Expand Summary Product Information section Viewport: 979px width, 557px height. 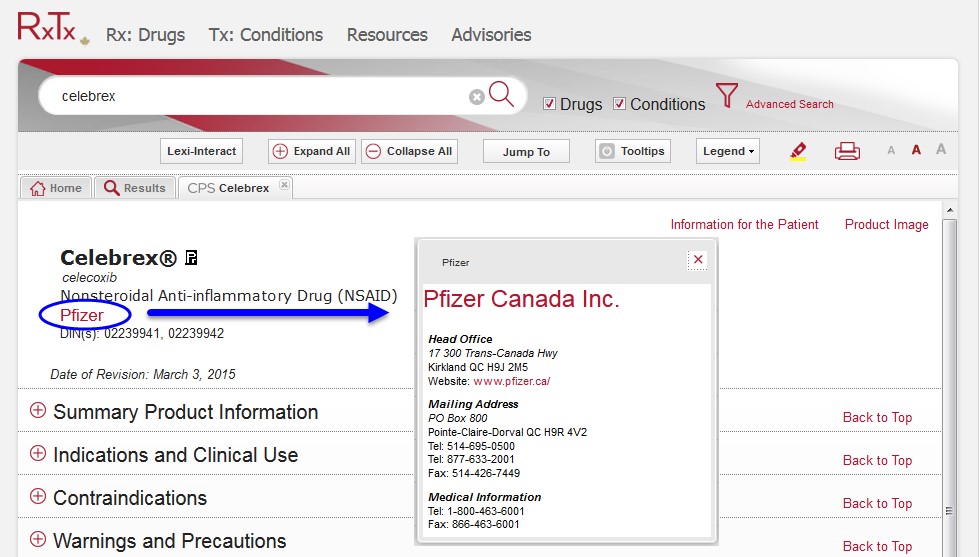pos(38,410)
